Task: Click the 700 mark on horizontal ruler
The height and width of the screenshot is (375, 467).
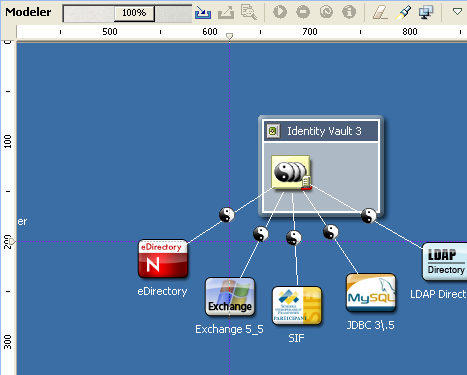Action: tap(310, 32)
